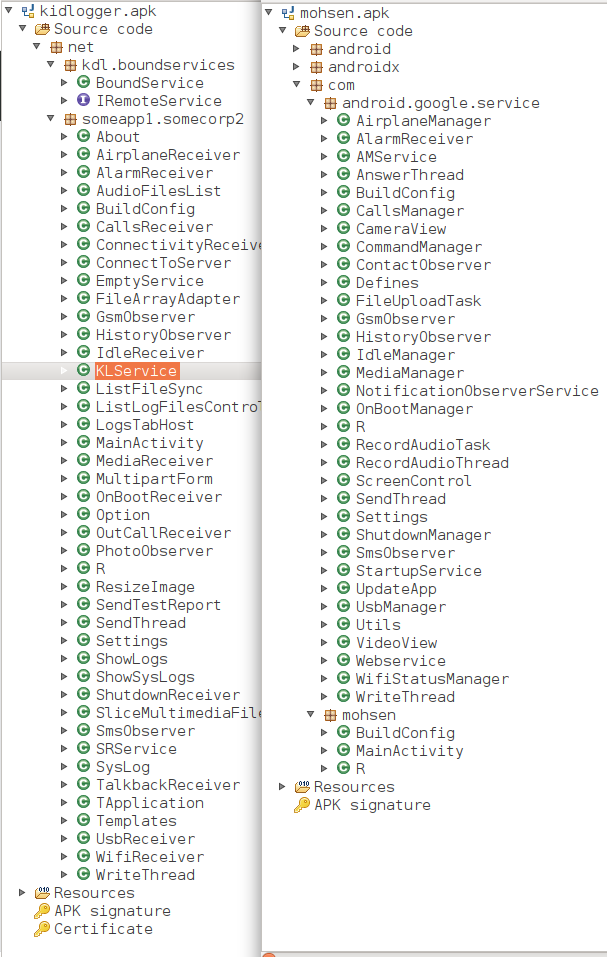607x957 pixels.
Task: Select the TalkbackReceiver class
Action: 168,785
